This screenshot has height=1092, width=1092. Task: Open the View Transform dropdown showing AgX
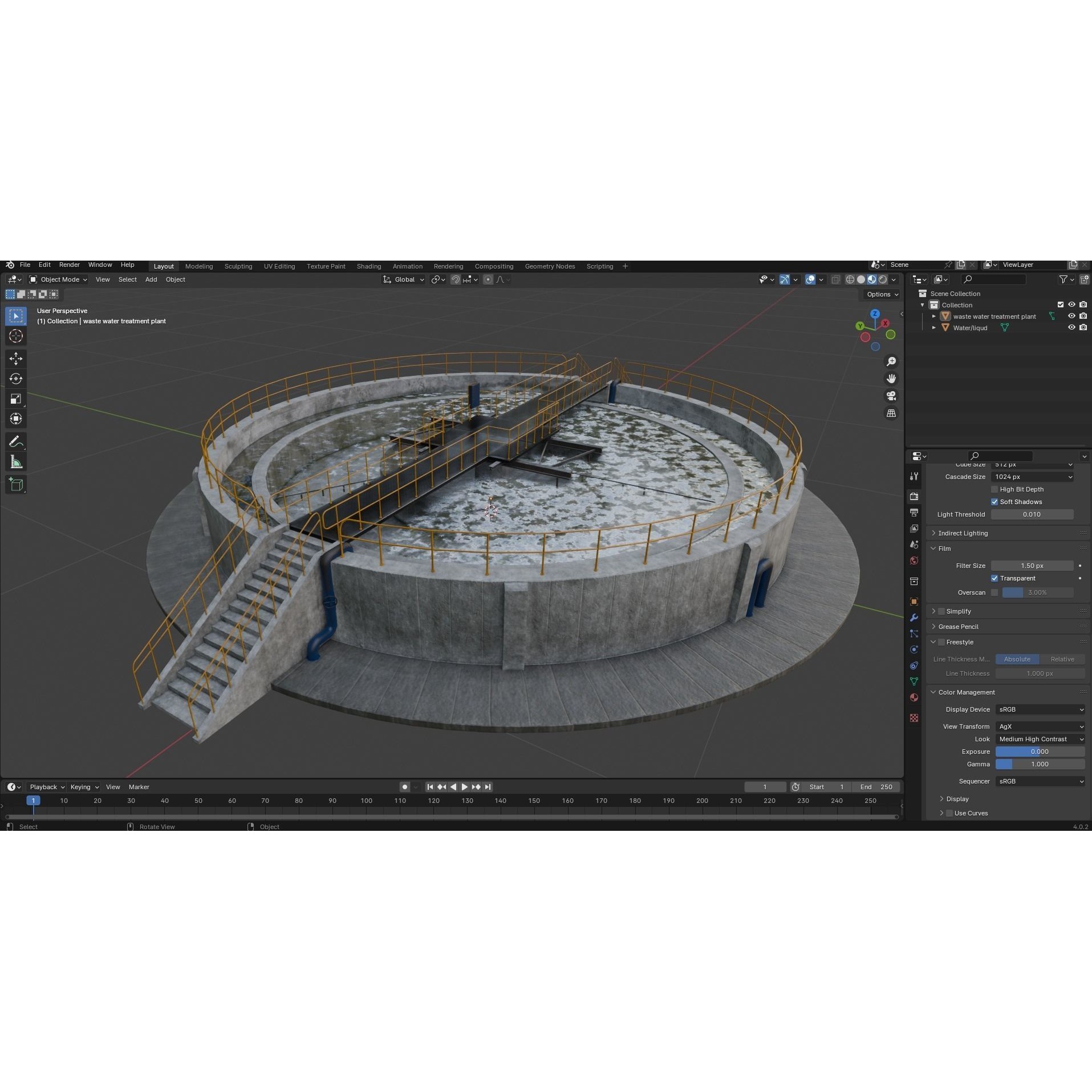(1040, 726)
